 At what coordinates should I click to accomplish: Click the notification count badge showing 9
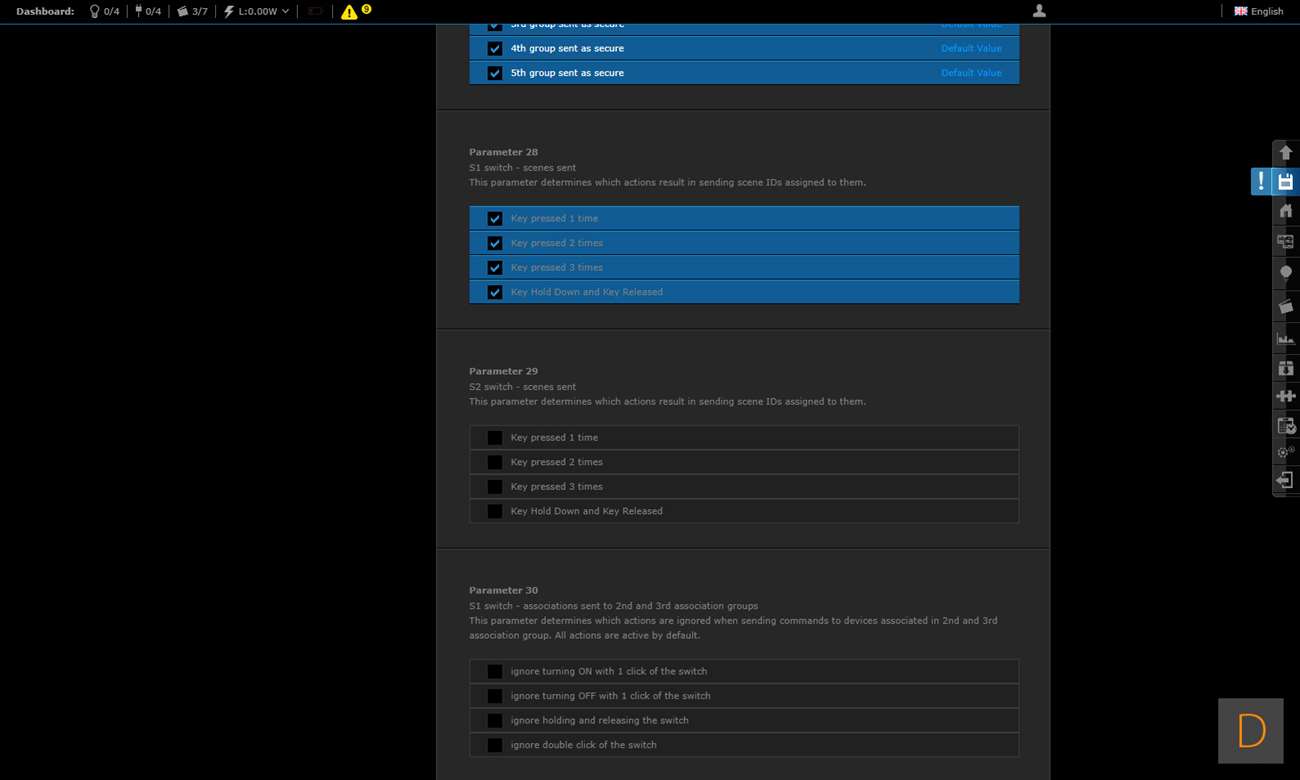coord(366,9)
